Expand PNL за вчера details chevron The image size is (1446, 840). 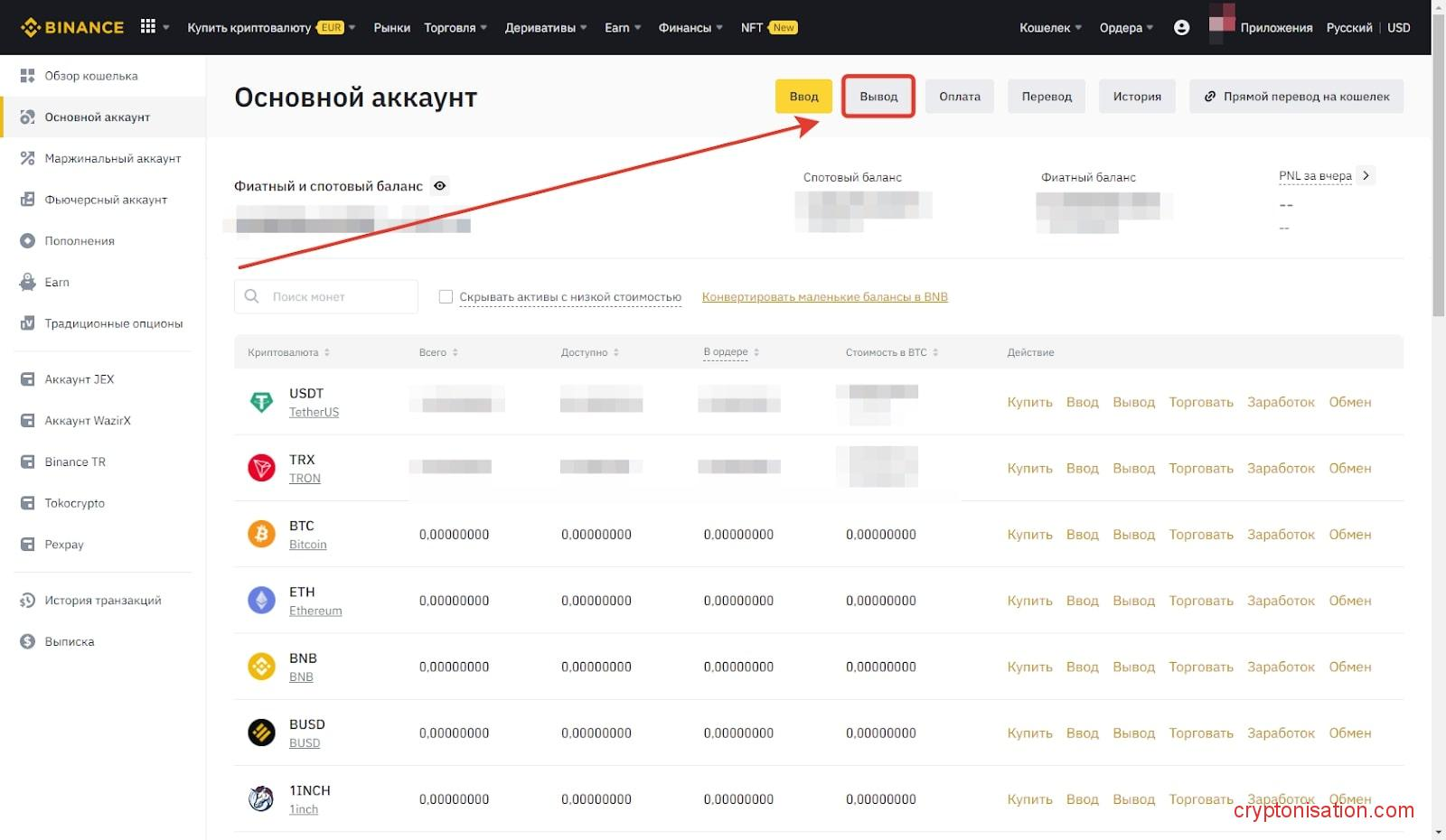pos(1366,175)
